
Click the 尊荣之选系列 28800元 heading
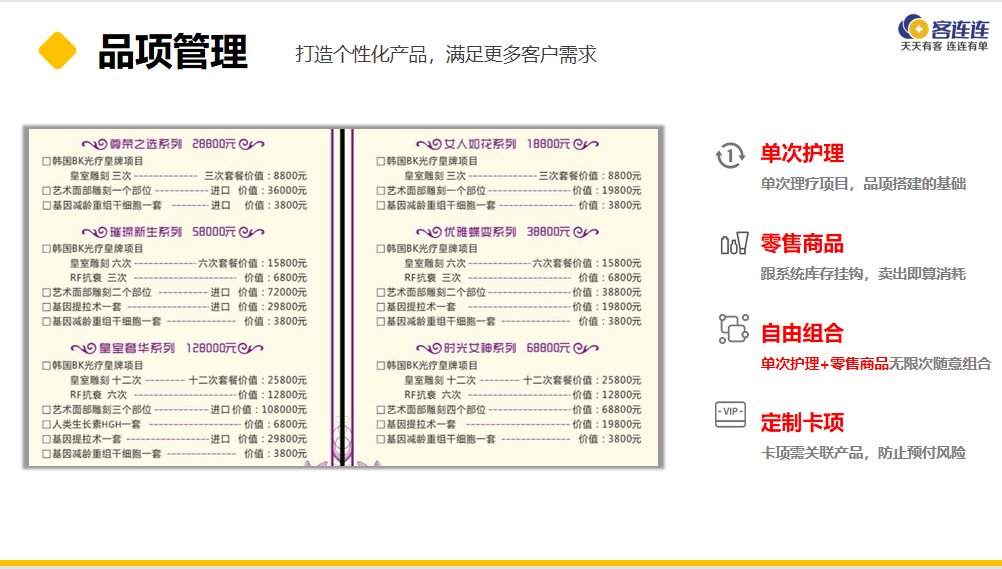(x=173, y=144)
